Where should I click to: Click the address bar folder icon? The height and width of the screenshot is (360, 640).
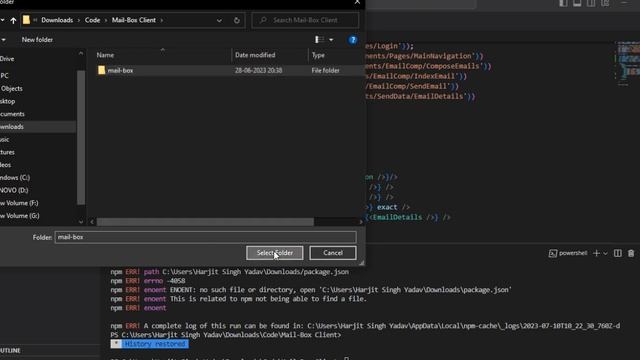point(26,20)
